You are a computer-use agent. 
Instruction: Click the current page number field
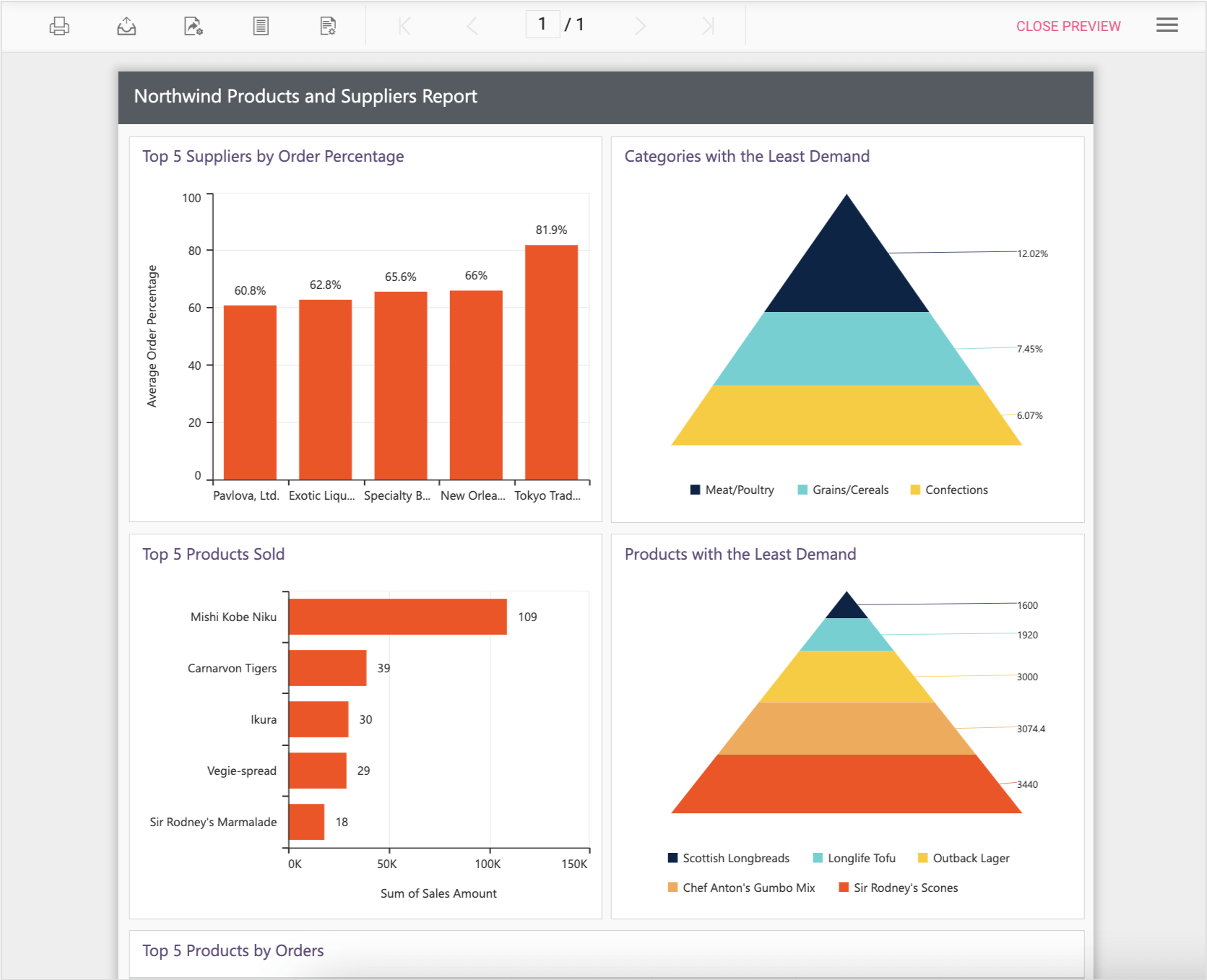tap(542, 25)
